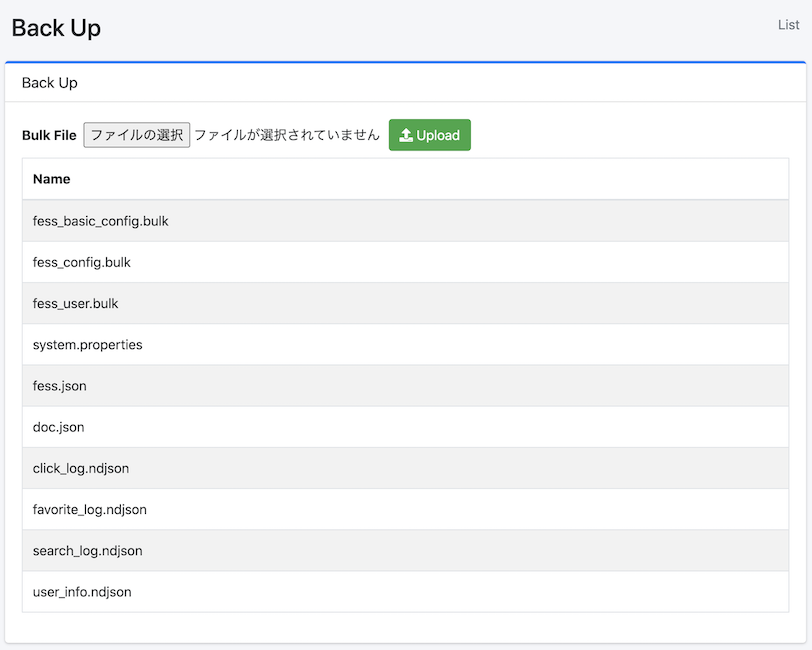The width and height of the screenshot is (812, 650).
Task: Select fess_user.bulk from the backup list
Action: point(75,303)
